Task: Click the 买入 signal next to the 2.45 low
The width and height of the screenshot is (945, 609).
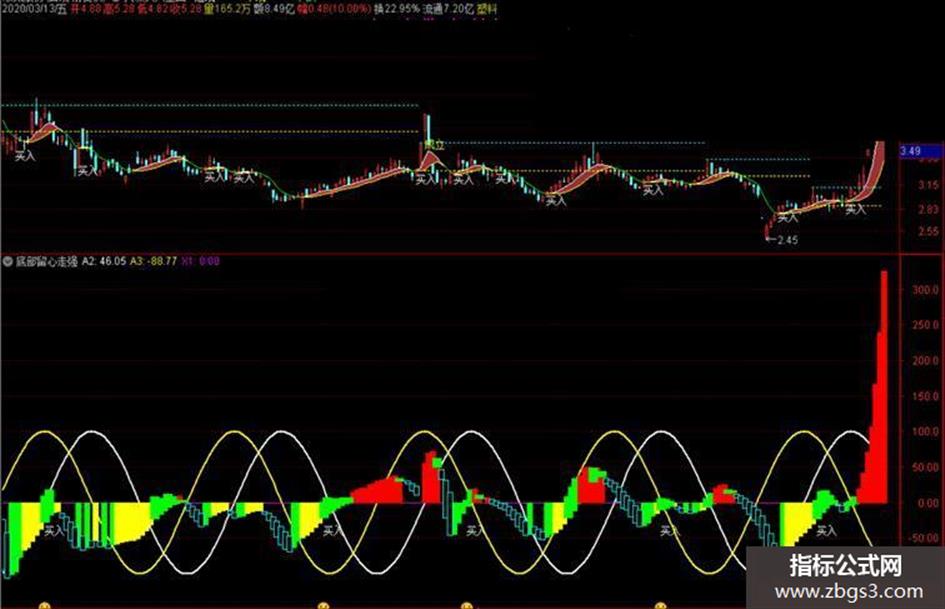Action: 787,218
